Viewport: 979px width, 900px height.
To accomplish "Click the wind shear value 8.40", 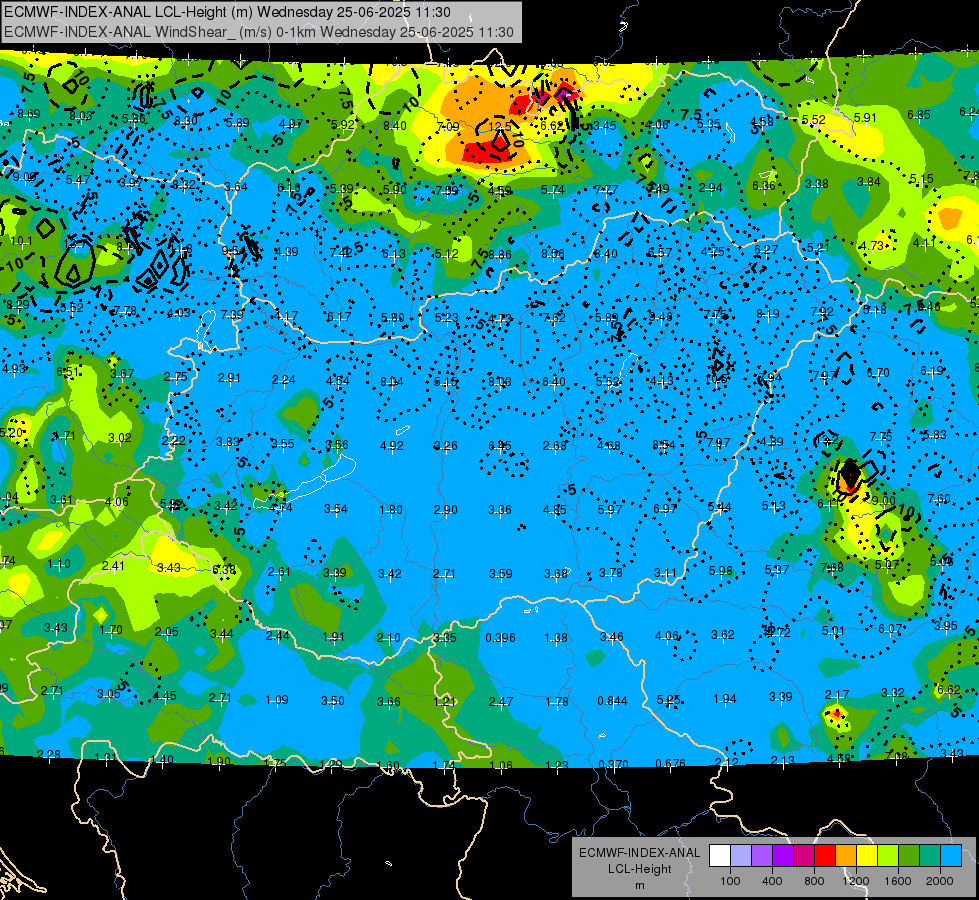I will 395,126.
